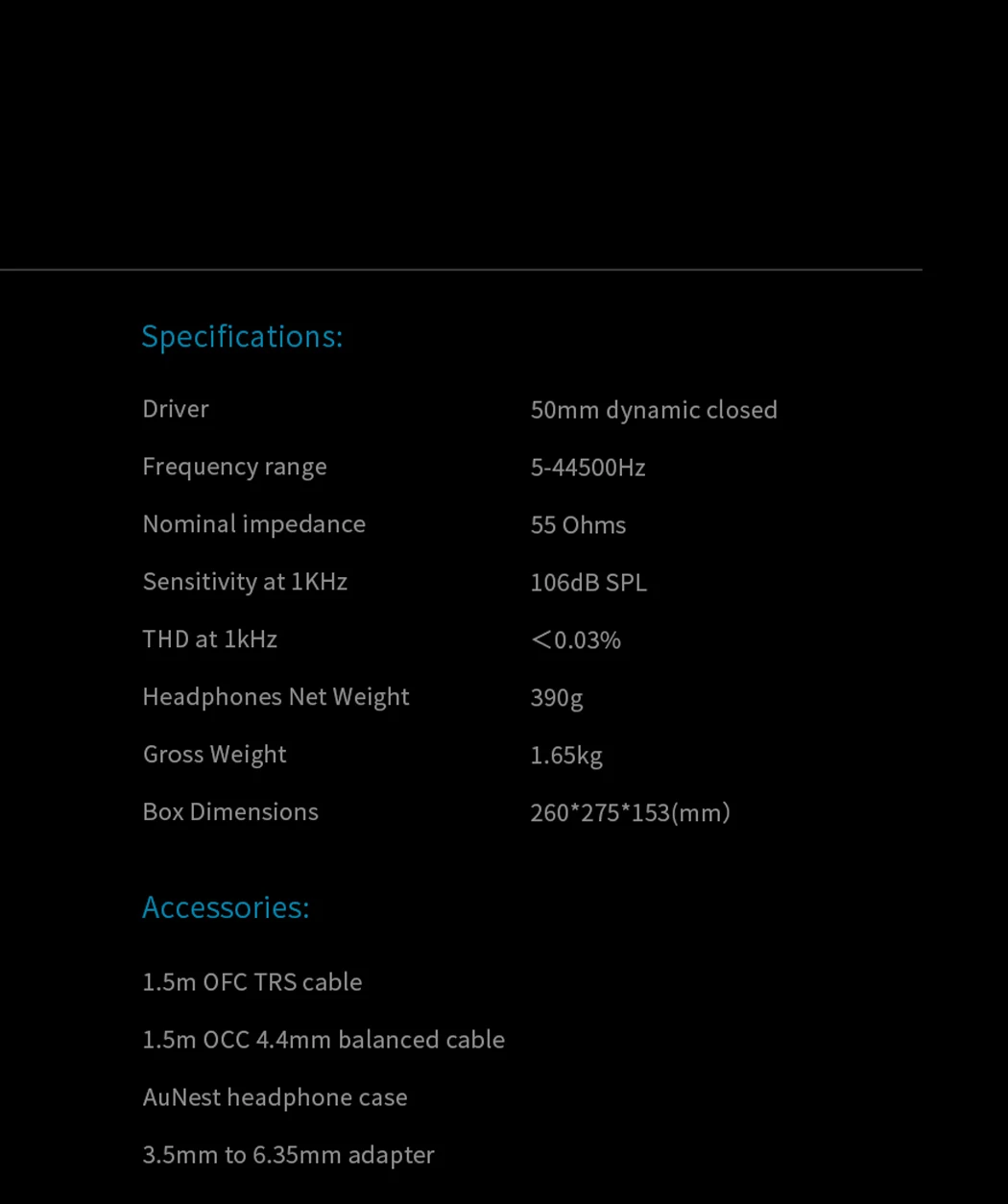Image resolution: width=1008 pixels, height=1204 pixels.
Task: Click the 260*275*153(mm) dimensions value
Action: pos(630,813)
